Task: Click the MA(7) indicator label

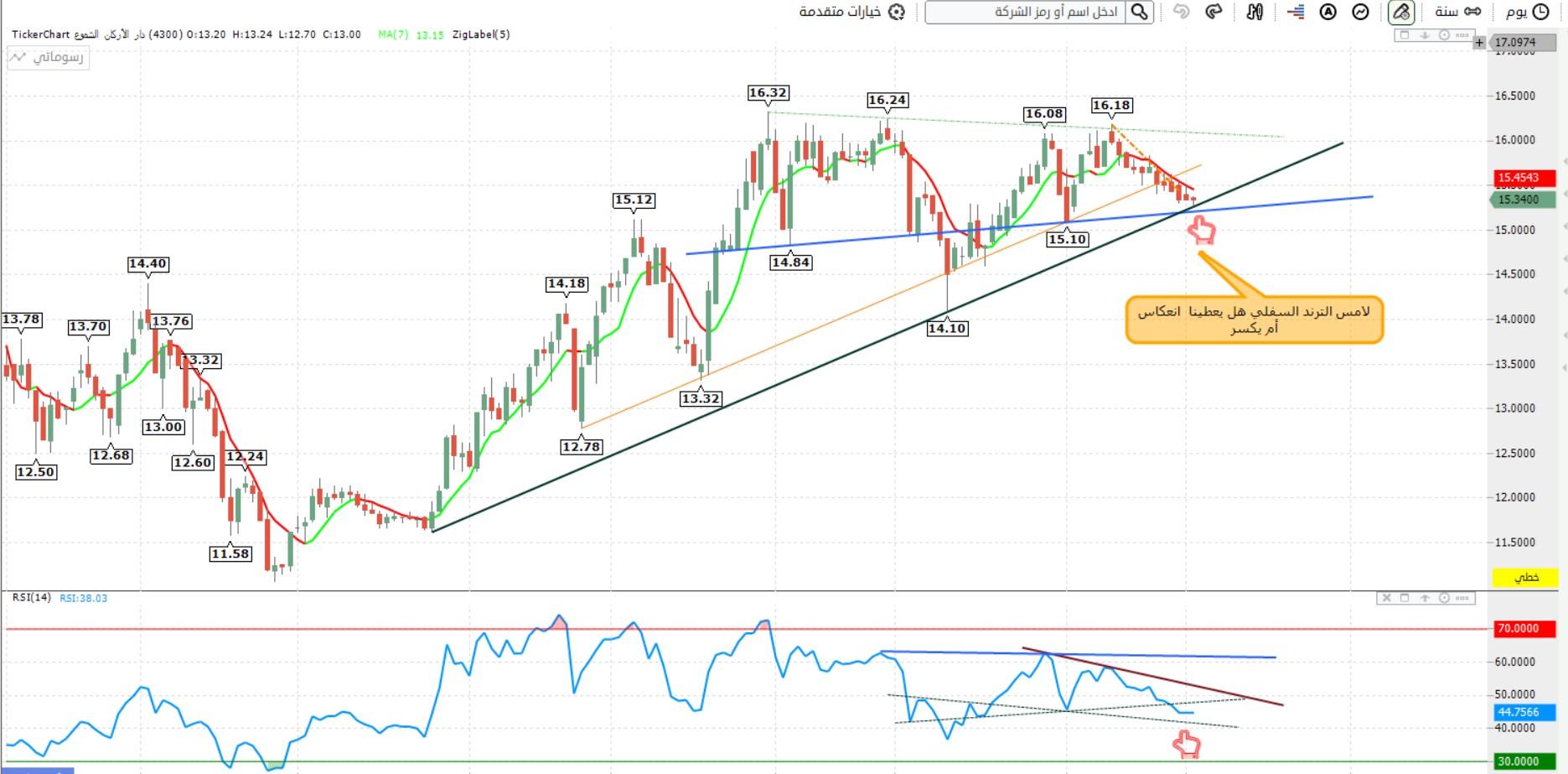Action: pos(393,34)
